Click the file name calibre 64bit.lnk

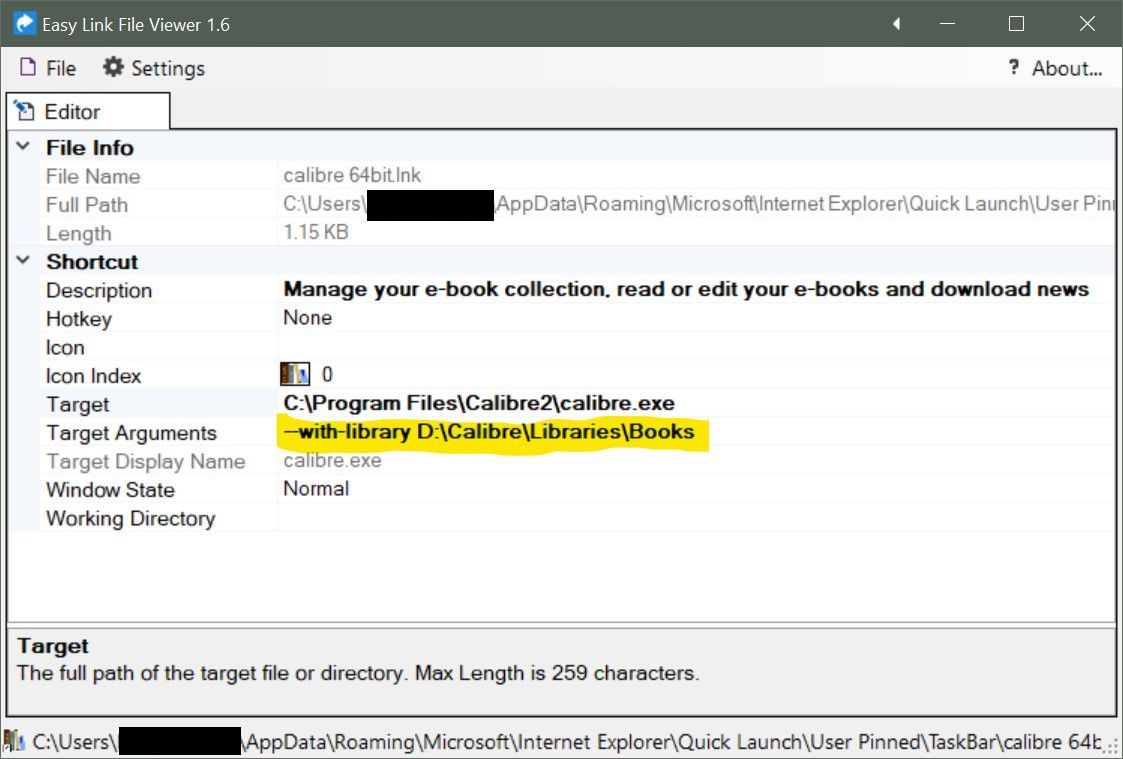pyautogui.click(x=352, y=175)
